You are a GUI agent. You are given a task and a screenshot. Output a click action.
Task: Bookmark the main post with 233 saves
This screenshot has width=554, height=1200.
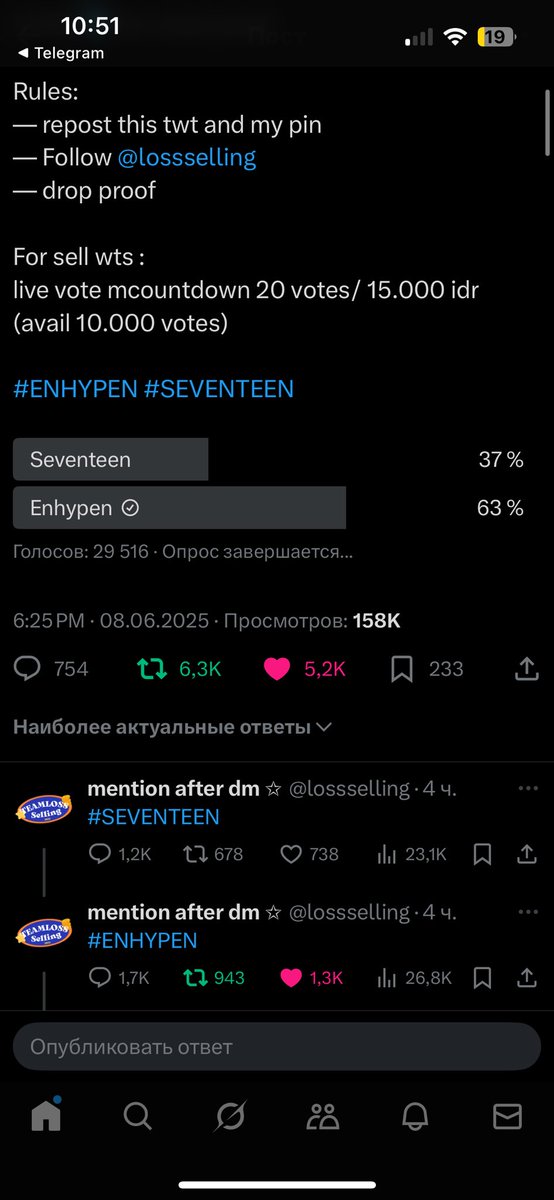[402, 669]
